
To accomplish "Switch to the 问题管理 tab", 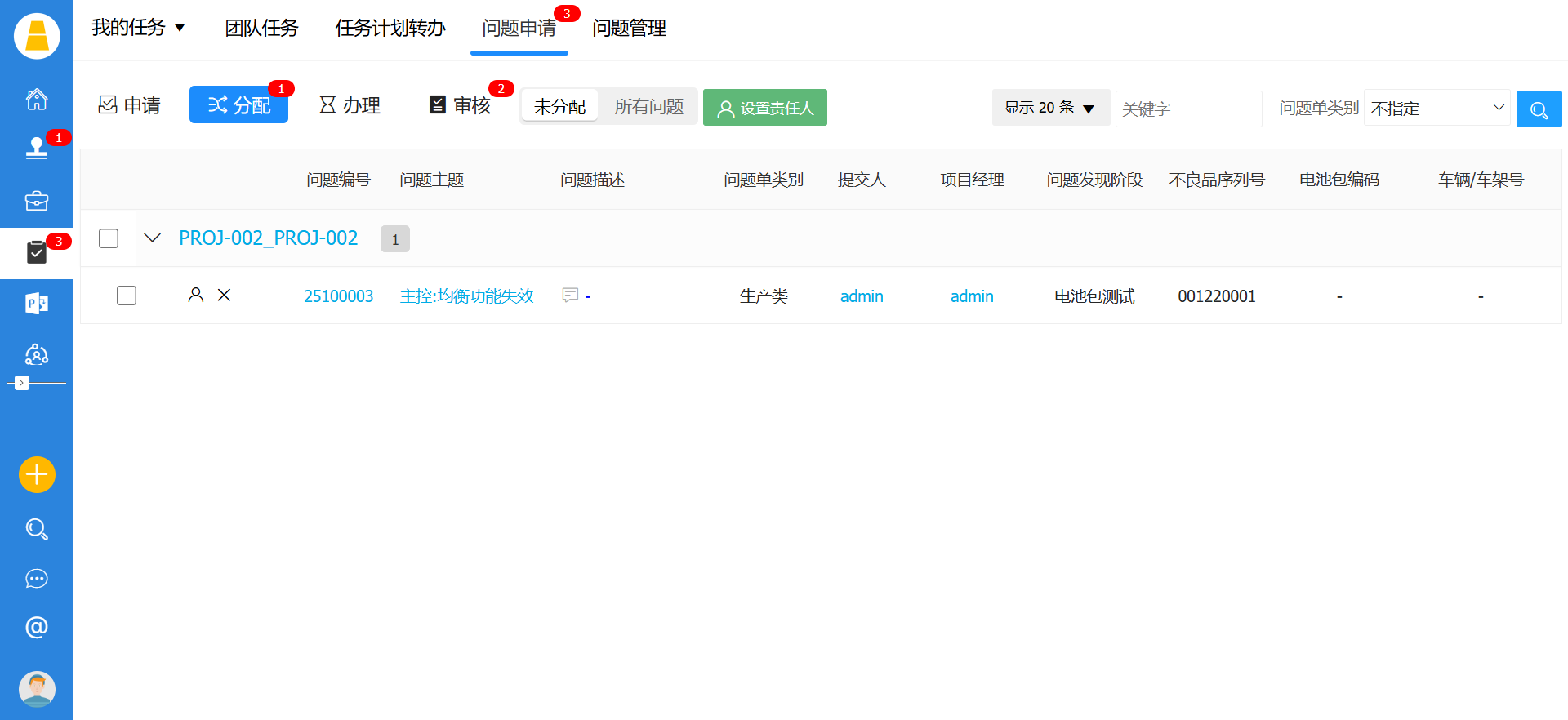I will 629,29.
